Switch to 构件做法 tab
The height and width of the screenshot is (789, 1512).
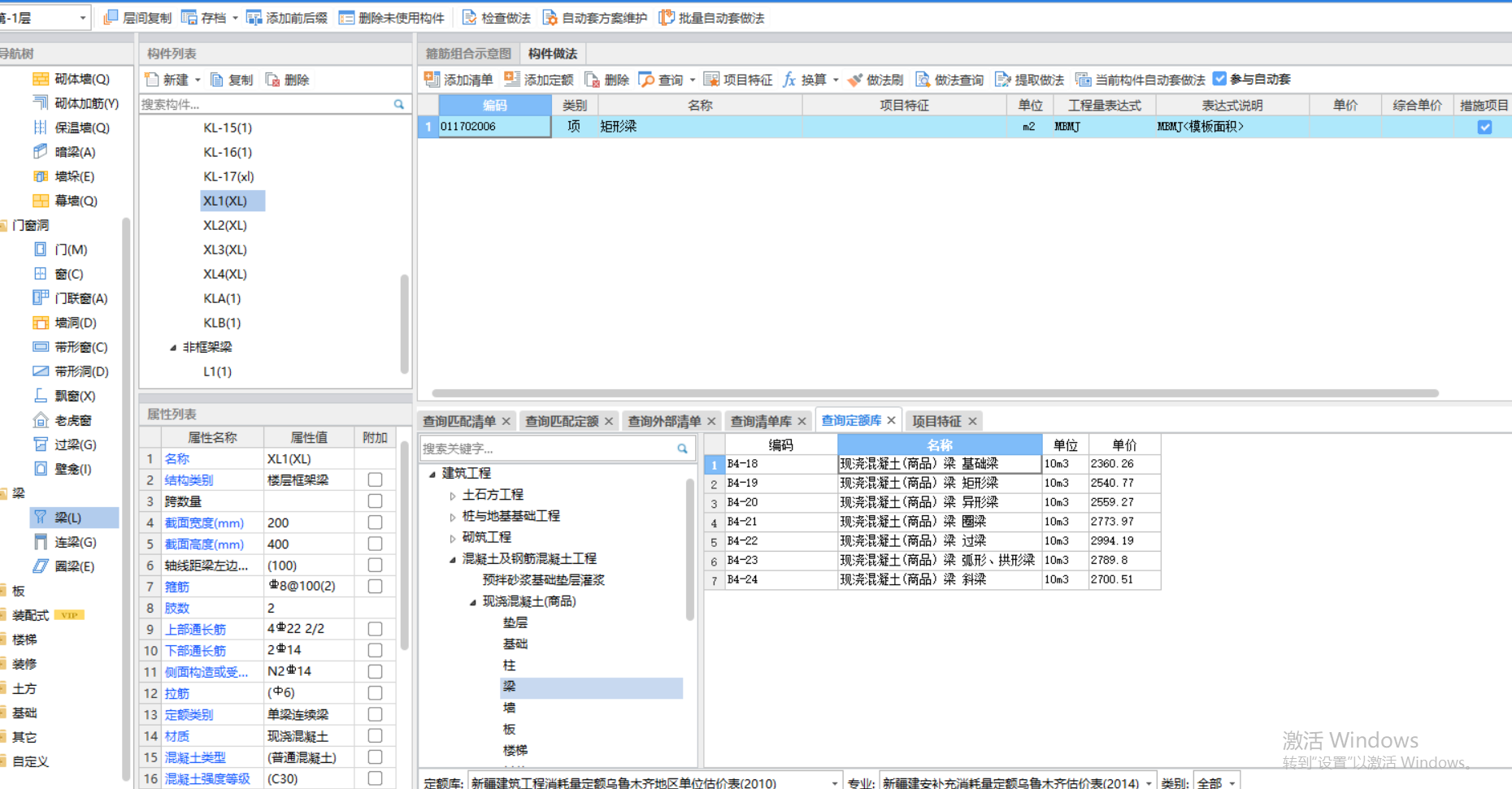(x=553, y=54)
